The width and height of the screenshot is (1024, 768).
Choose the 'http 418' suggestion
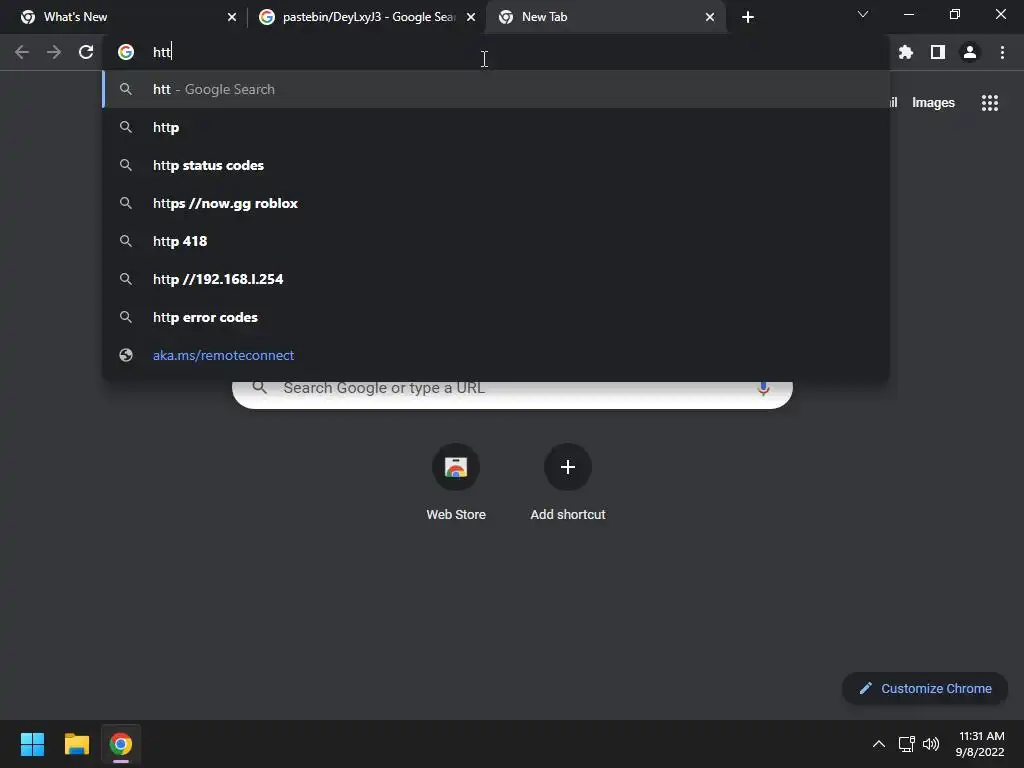pyautogui.click(x=496, y=241)
